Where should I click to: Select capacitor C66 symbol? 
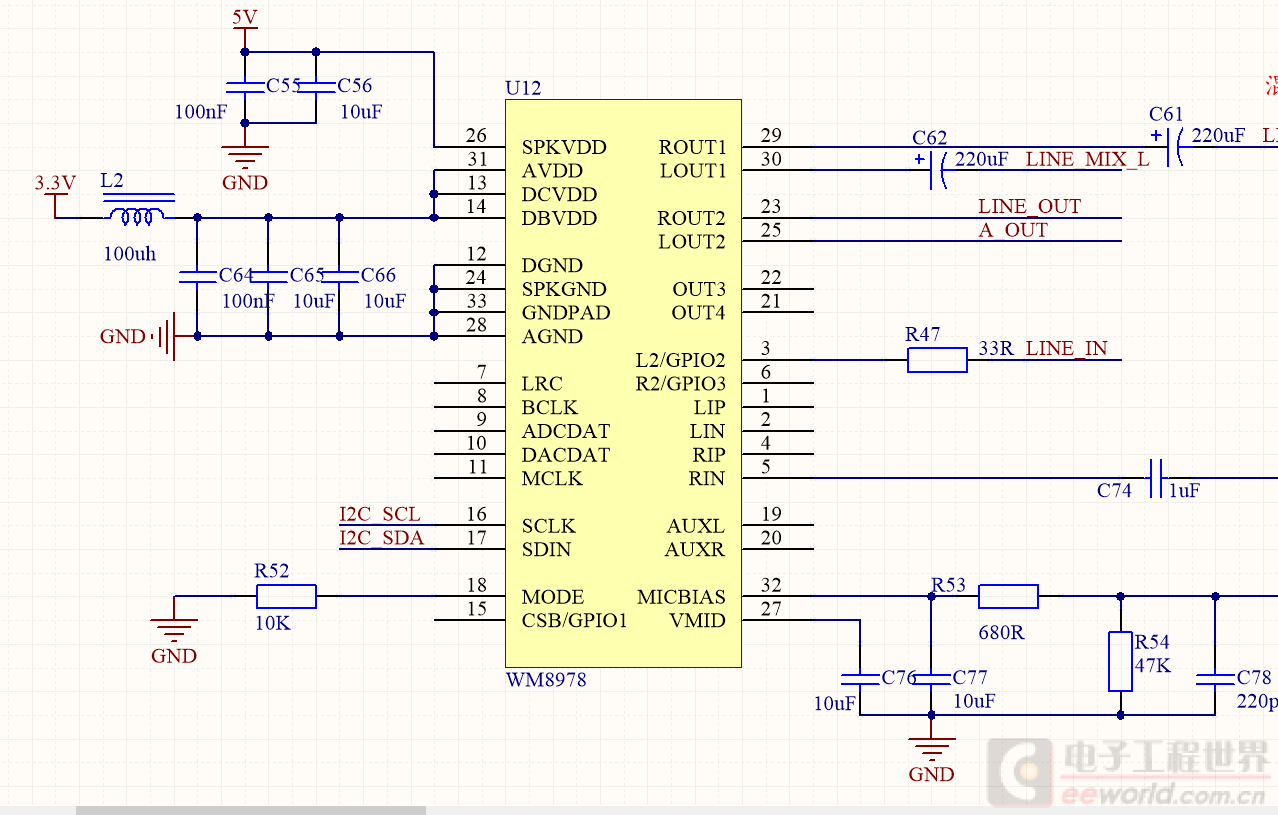coord(339,276)
